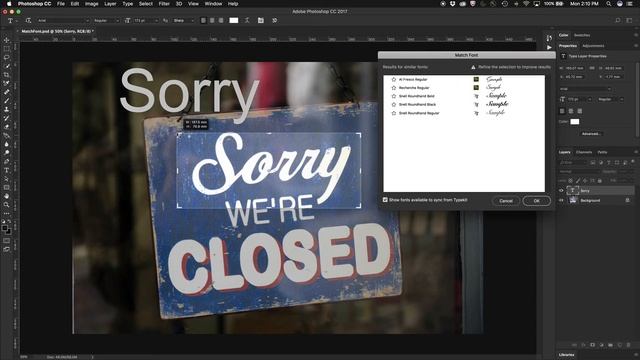Star the Snell Roundhand Regular font
The height and width of the screenshot is (360, 640).
[x=393, y=113]
